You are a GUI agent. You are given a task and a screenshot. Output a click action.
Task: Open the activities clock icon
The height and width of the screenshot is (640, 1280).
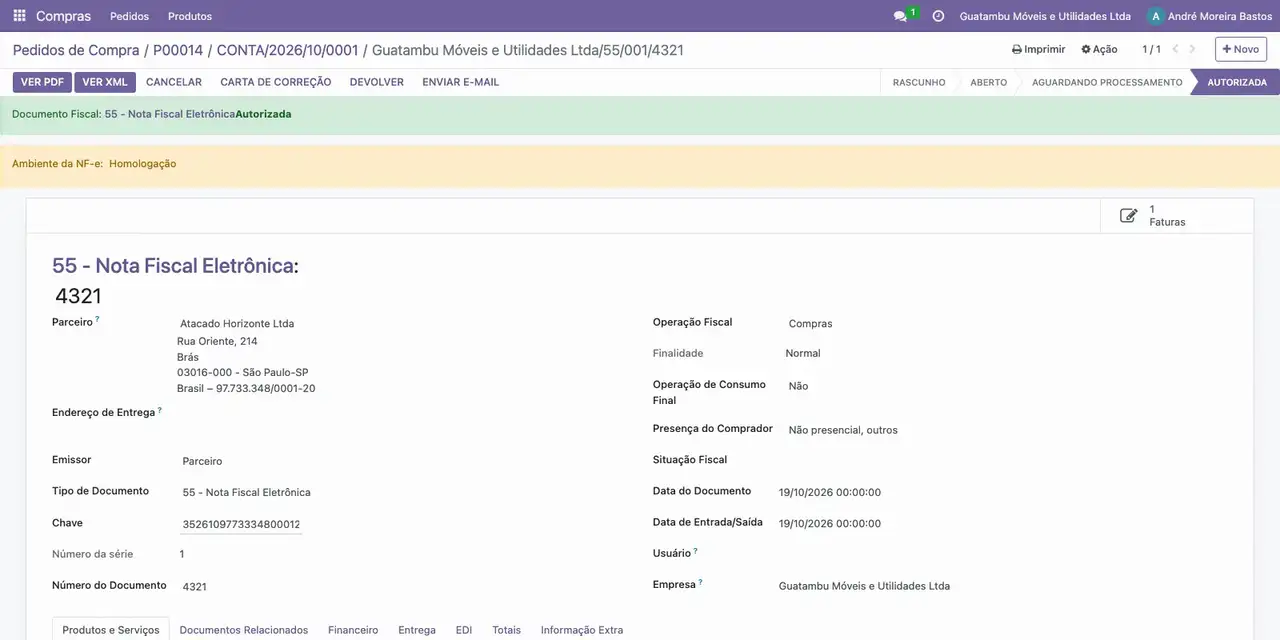coord(938,16)
